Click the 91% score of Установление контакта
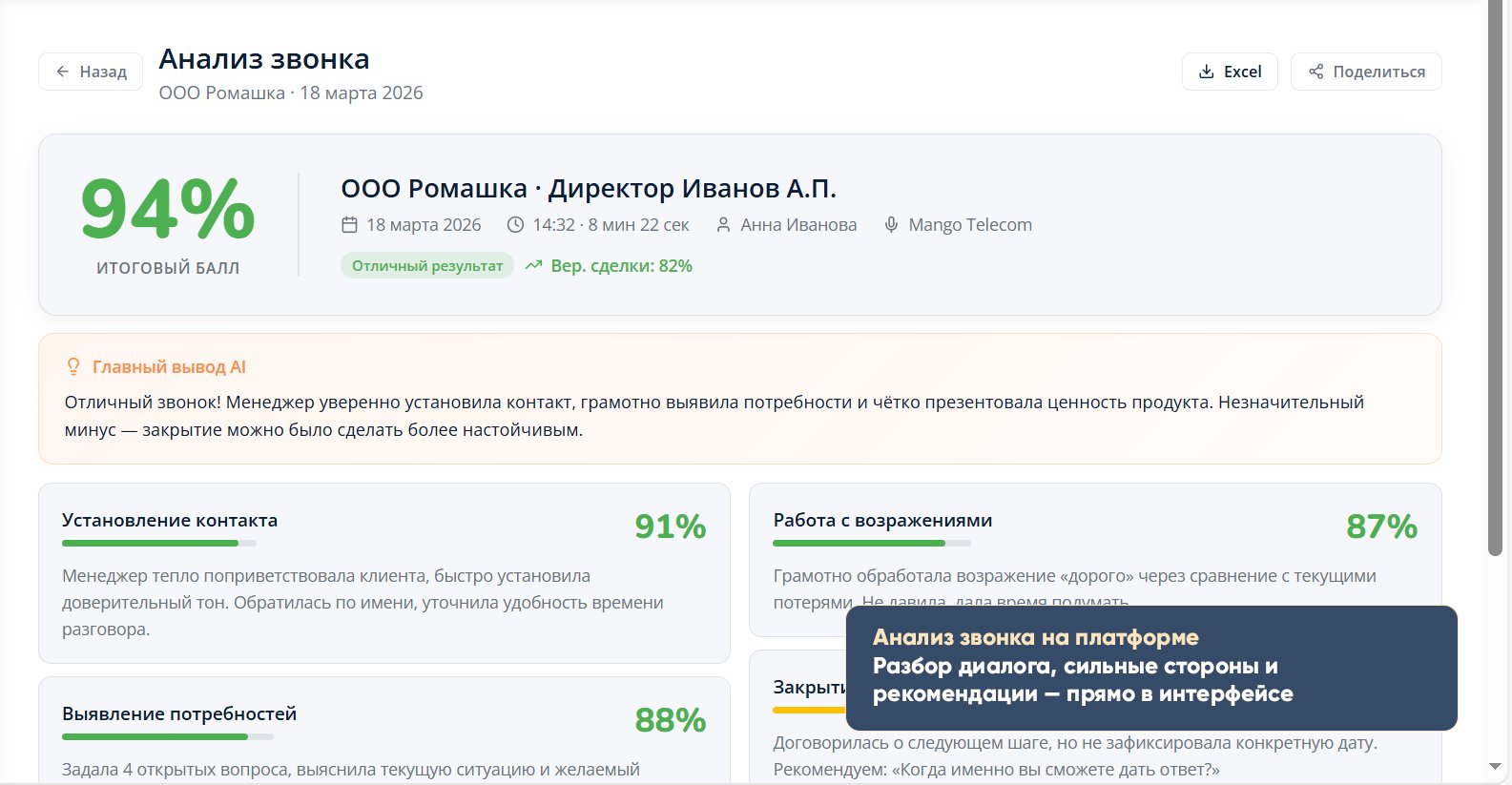The height and width of the screenshot is (785, 1512). click(671, 527)
